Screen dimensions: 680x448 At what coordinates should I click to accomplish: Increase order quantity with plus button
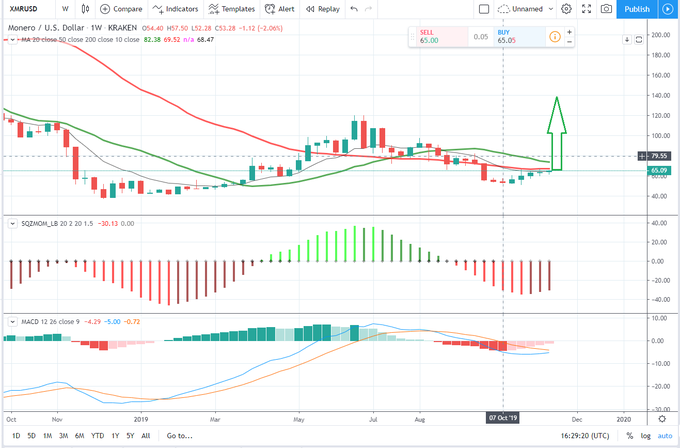tap(569, 32)
